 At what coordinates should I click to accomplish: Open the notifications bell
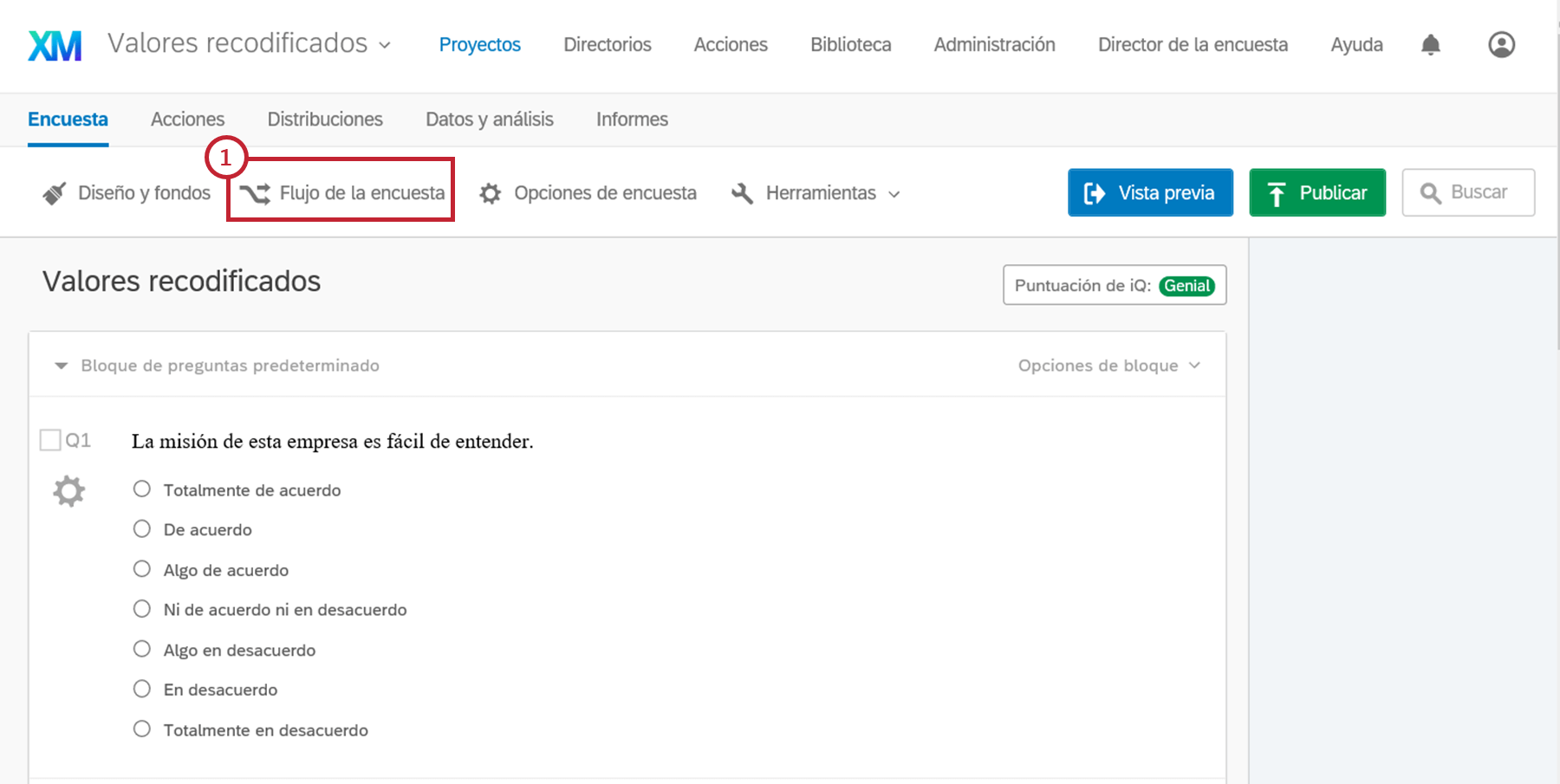(1431, 44)
